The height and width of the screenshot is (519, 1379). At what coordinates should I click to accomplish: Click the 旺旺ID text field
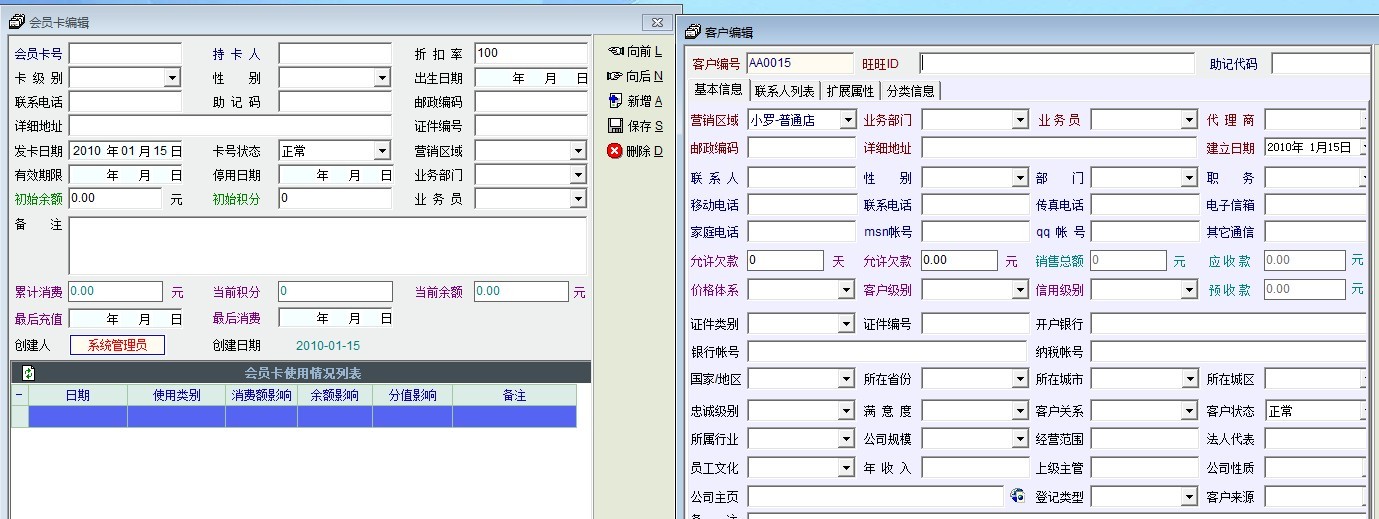point(1056,64)
